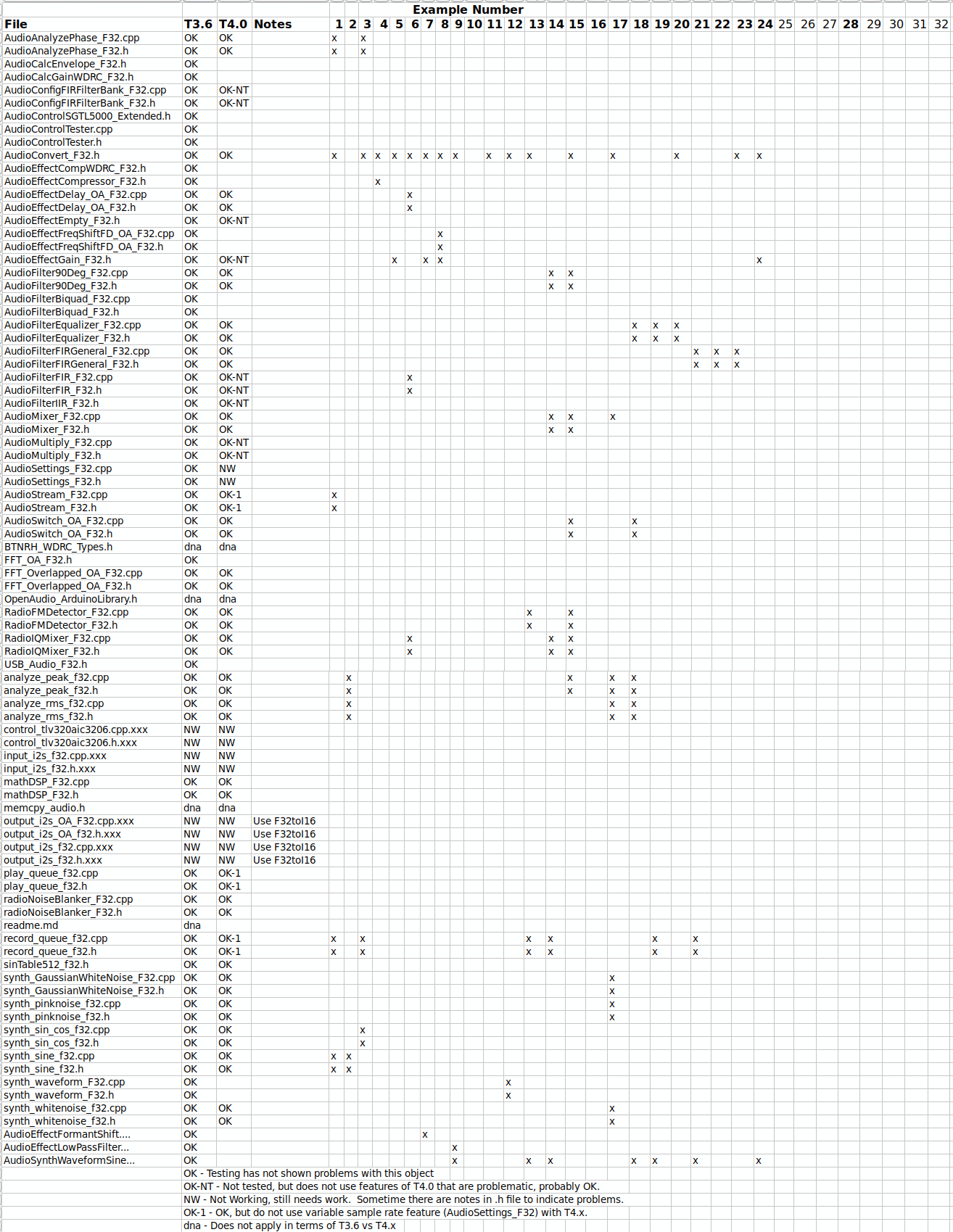Click synth_whitenoise_f32.h cell
This screenshot has width=953, height=1232.
tap(91, 1121)
